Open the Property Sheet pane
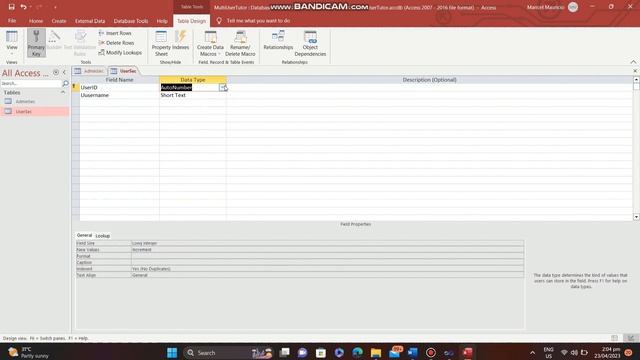 tap(161, 43)
